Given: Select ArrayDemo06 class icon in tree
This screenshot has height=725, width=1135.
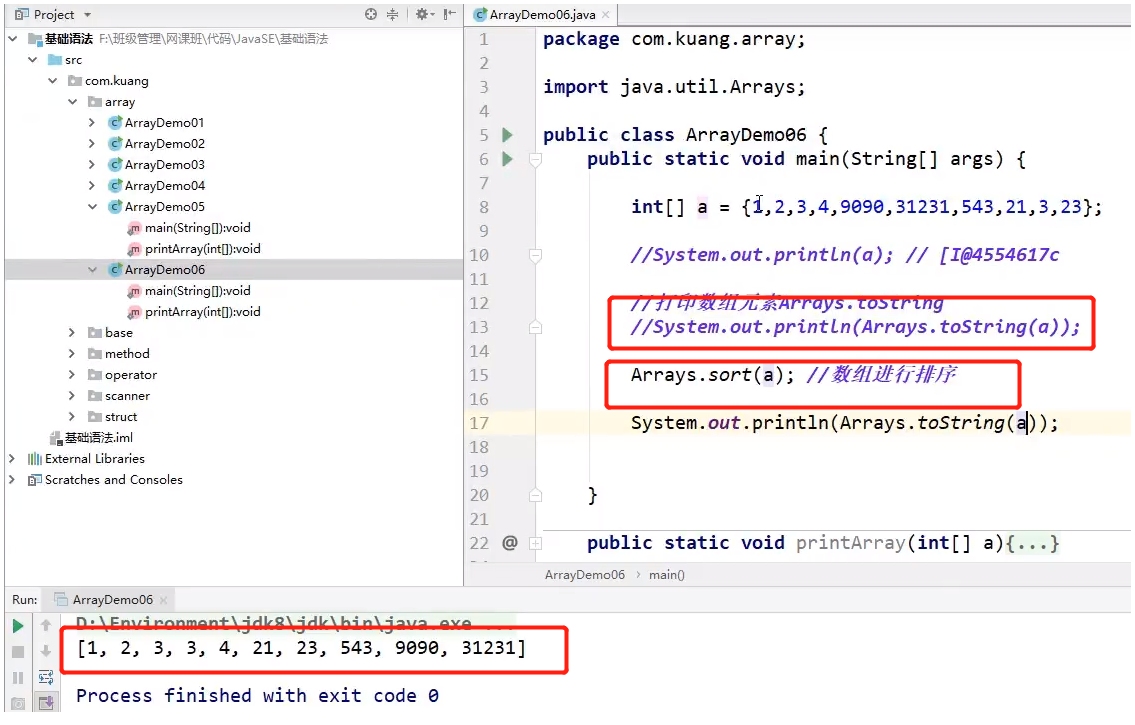Looking at the screenshot, I should [114, 269].
